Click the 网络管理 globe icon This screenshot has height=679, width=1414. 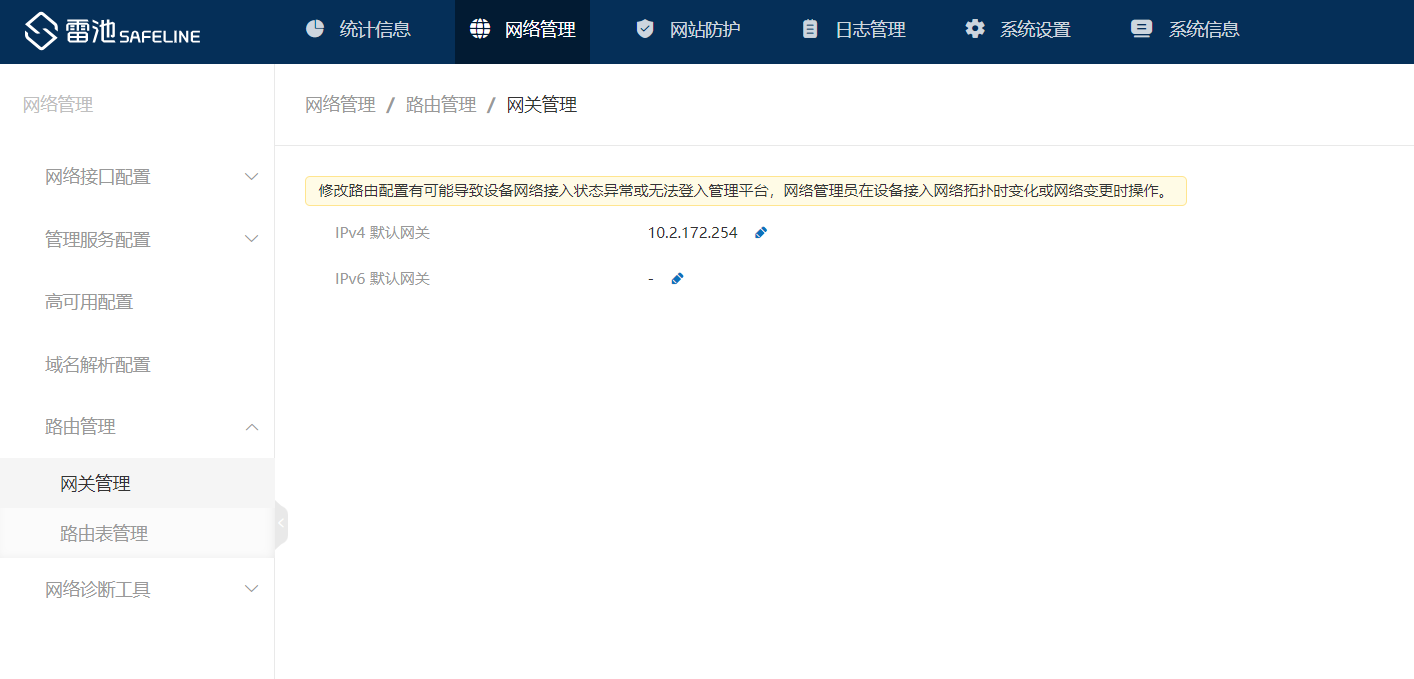click(x=480, y=29)
